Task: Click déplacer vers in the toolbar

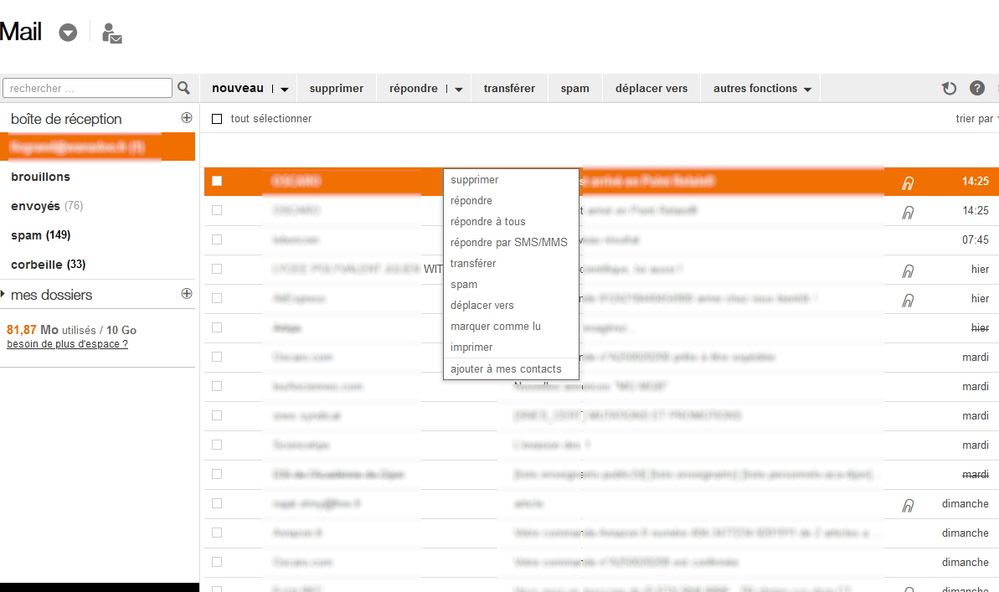Action: pyautogui.click(x=651, y=89)
